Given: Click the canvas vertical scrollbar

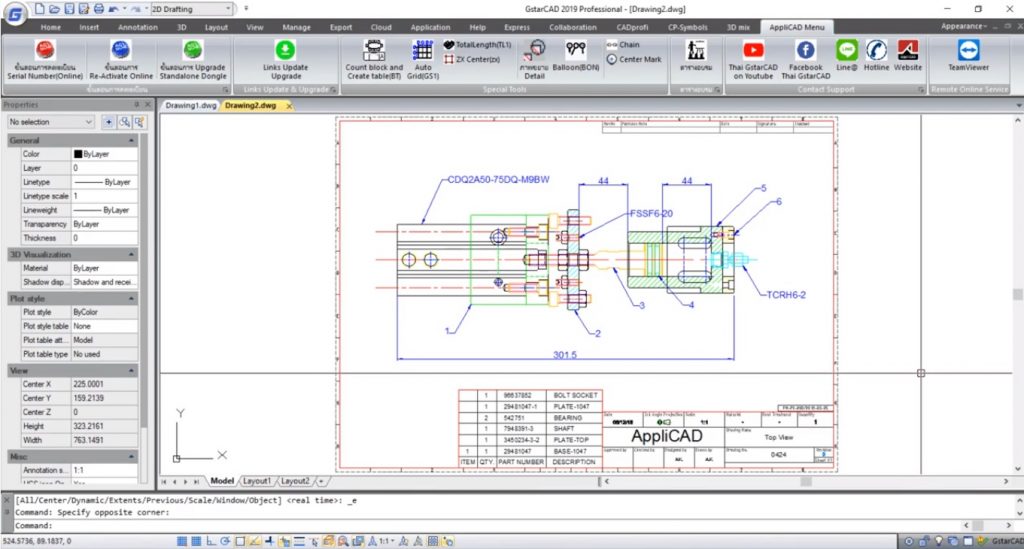Looking at the screenshot, I should point(1017,294).
